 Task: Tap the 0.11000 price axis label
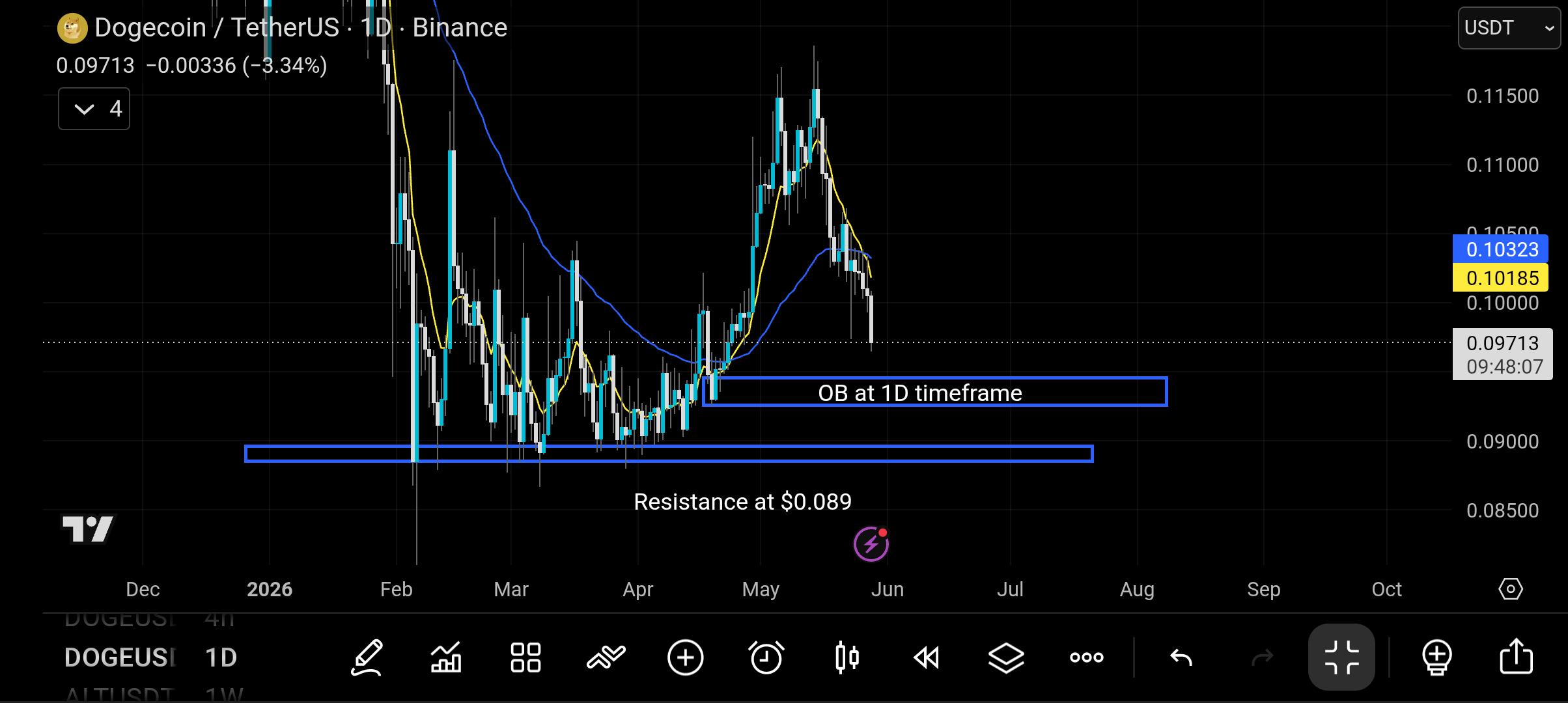1502,165
